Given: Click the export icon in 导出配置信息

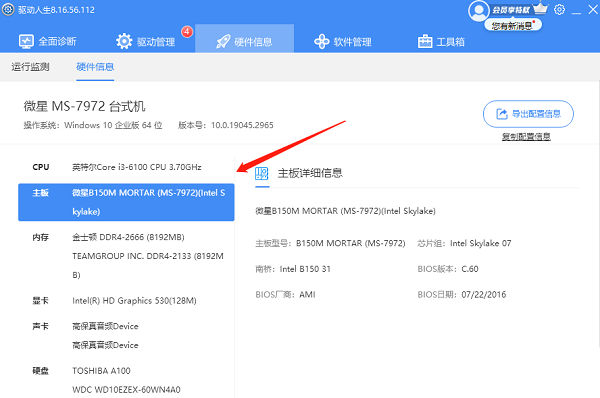Looking at the screenshot, I should pyautogui.click(x=501, y=114).
